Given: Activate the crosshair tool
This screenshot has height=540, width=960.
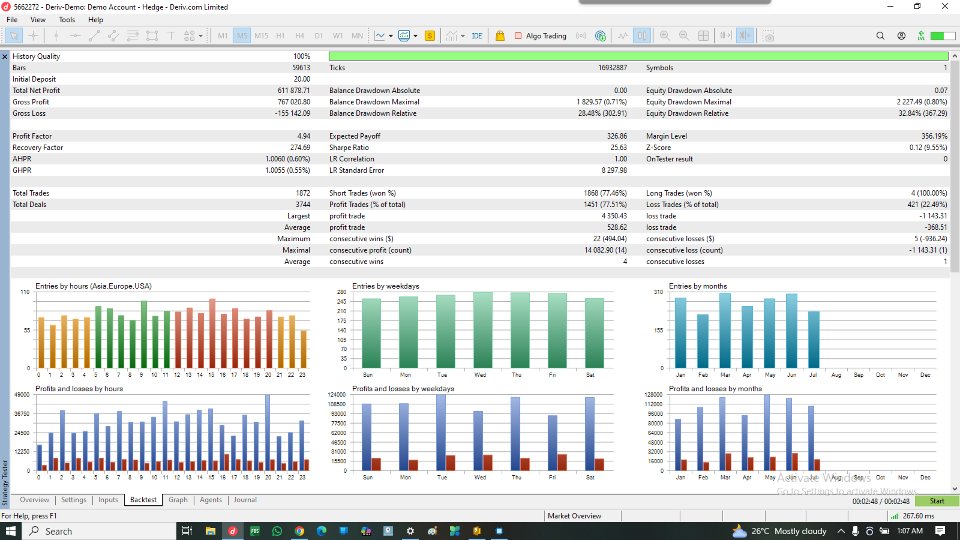Looking at the screenshot, I should [x=33, y=36].
